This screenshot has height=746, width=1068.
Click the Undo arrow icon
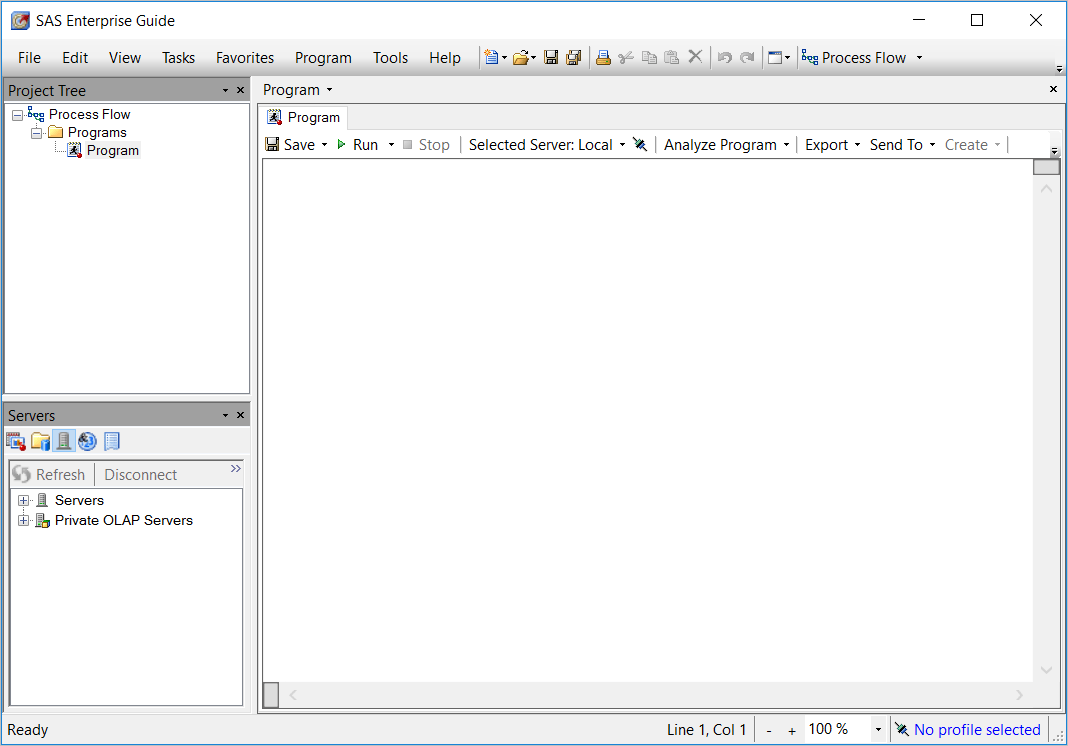[x=725, y=58]
